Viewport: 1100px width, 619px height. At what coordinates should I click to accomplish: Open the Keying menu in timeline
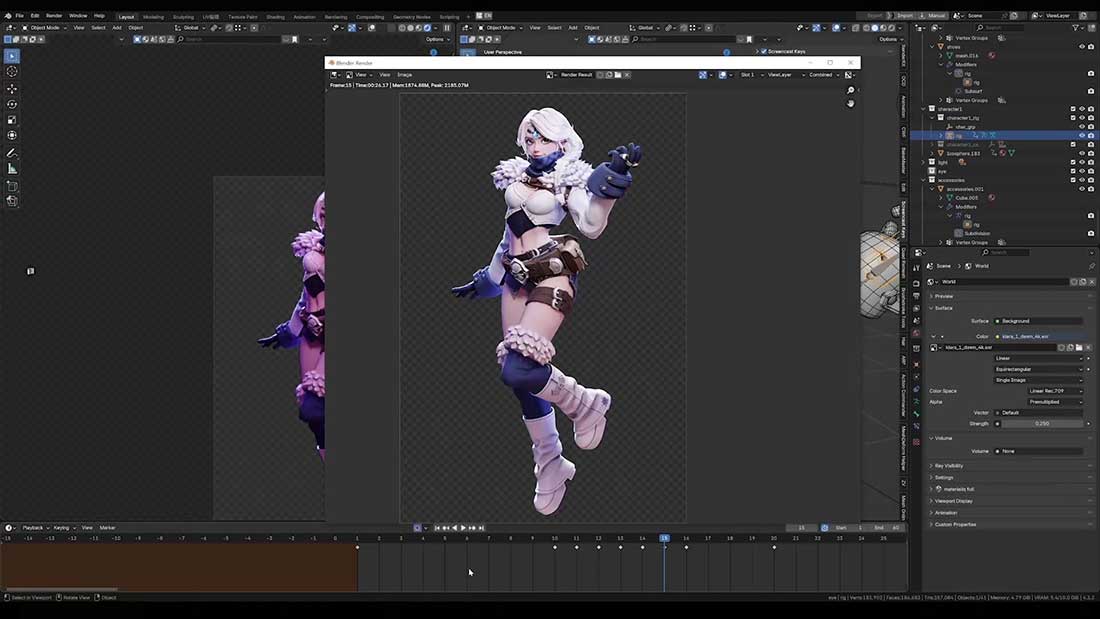coord(62,528)
